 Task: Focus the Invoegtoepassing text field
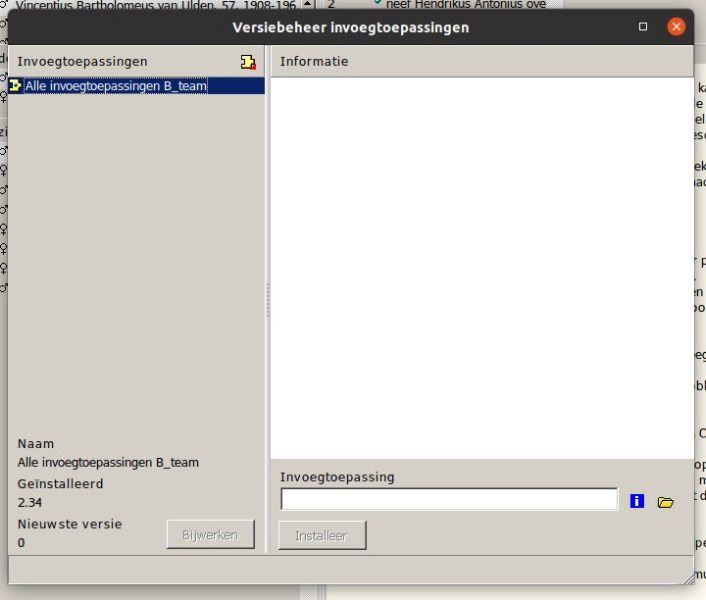pos(449,499)
